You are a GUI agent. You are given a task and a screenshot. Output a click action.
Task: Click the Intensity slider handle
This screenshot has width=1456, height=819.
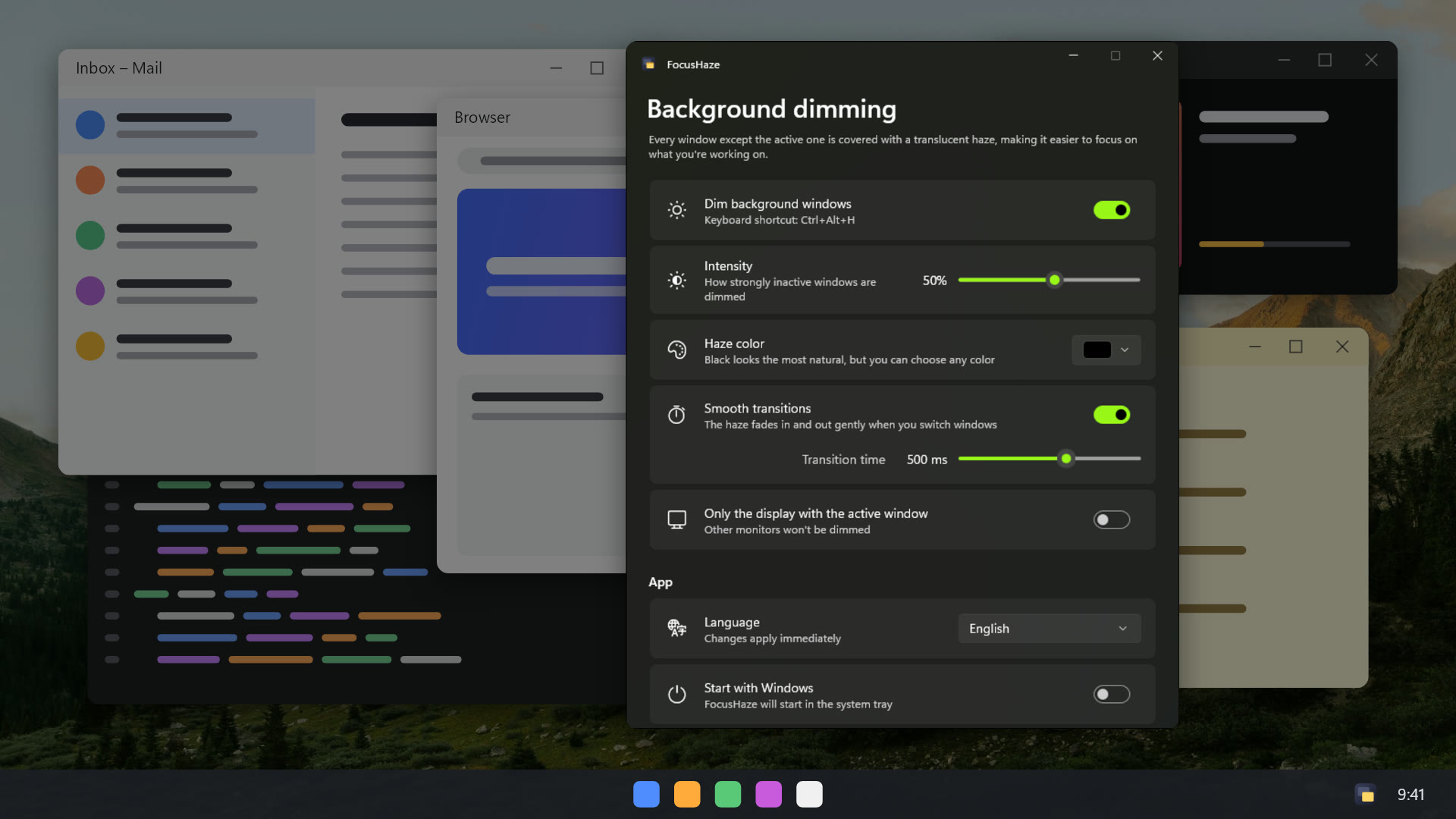pyautogui.click(x=1054, y=280)
